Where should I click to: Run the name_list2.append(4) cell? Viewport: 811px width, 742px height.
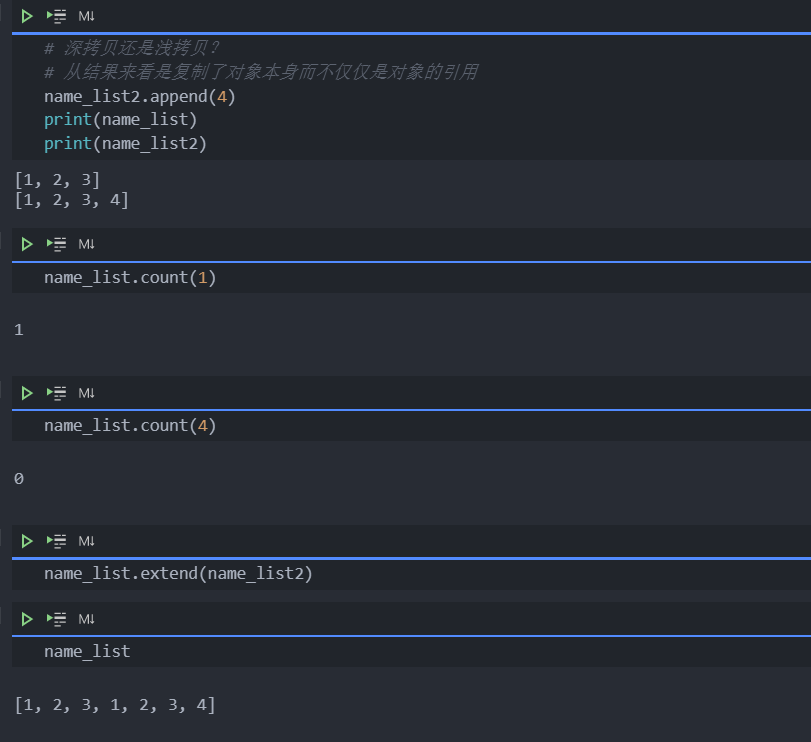tap(27, 16)
